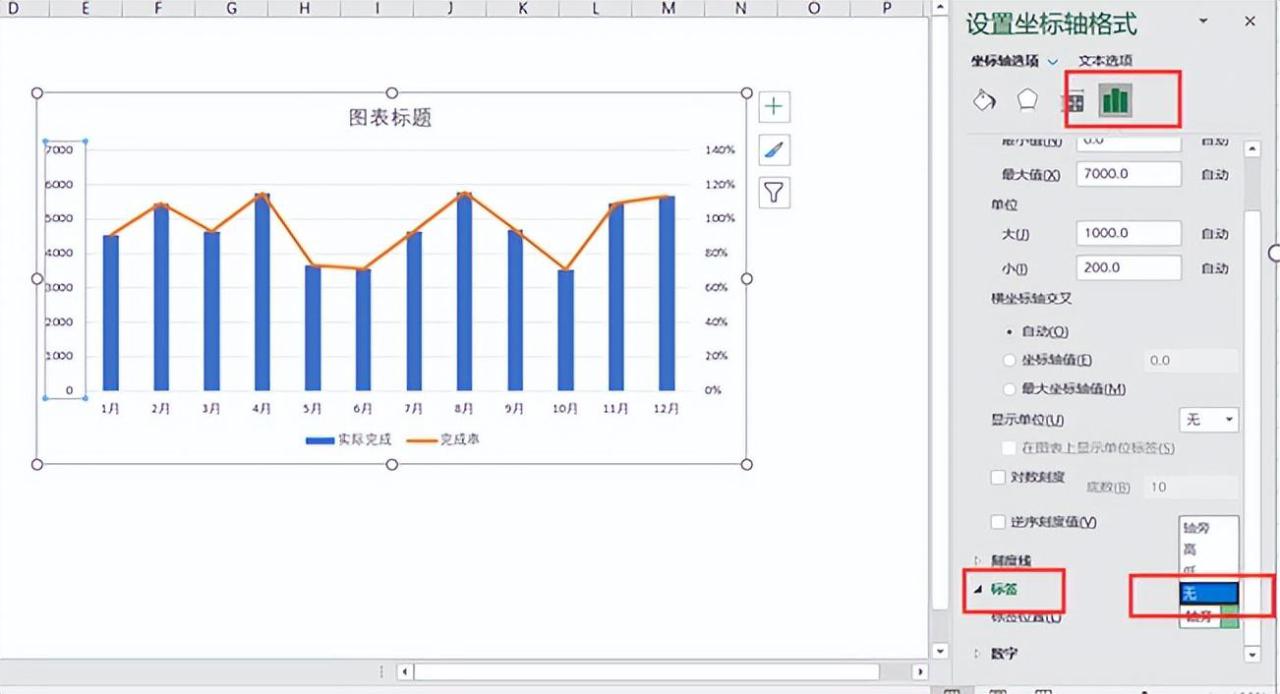Click the sheet vertical scrollbar up arrow
The height and width of the screenshot is (694, 1280).
click(939, 8)
